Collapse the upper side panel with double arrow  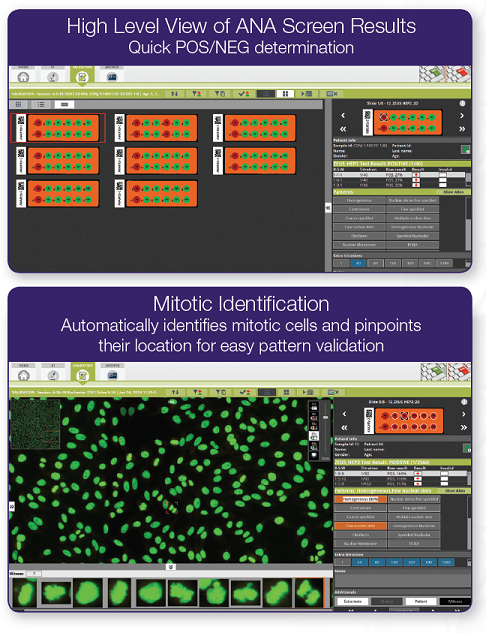[x=328, y=208]
